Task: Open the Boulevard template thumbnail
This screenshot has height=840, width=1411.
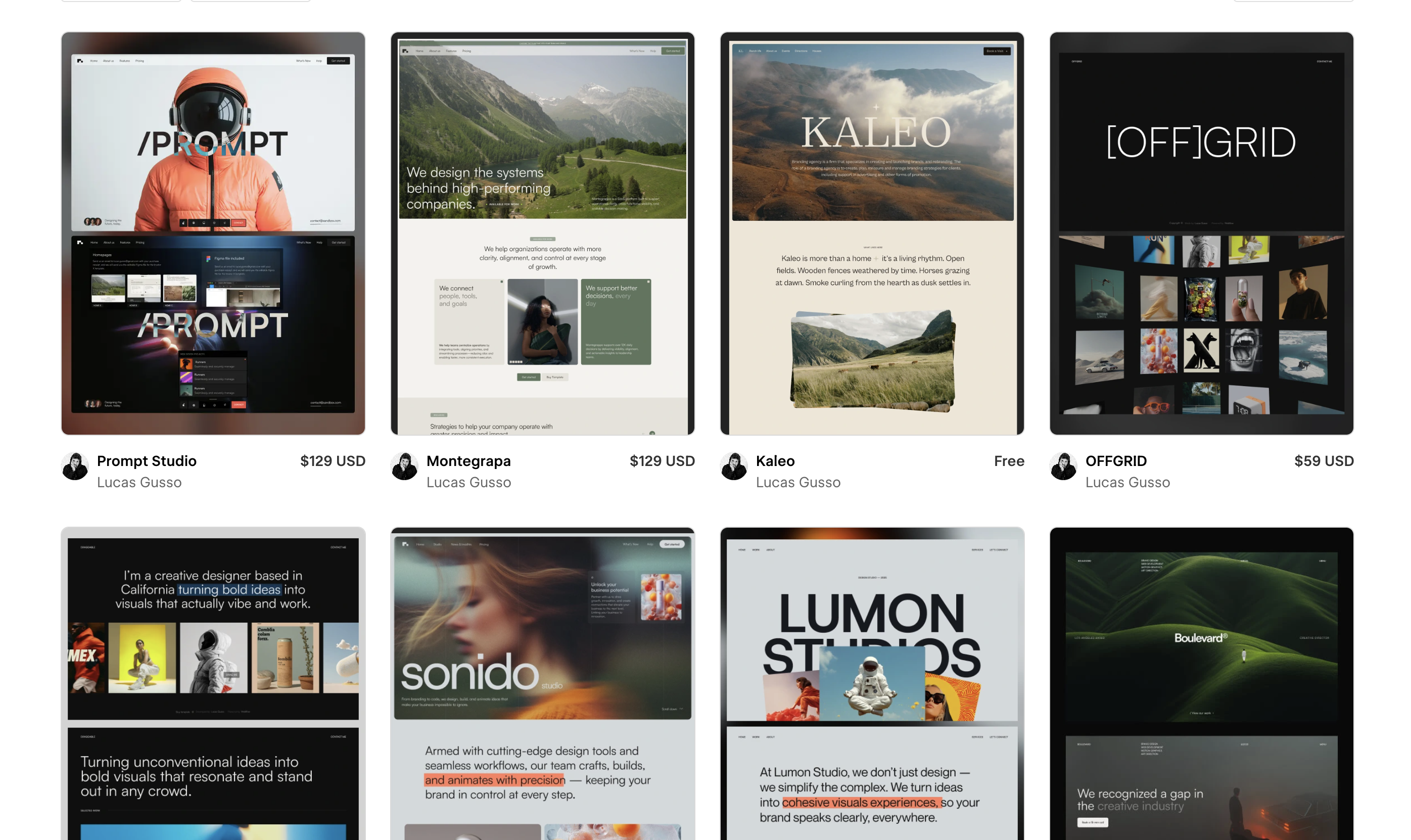Action: tap(1201, 682)
